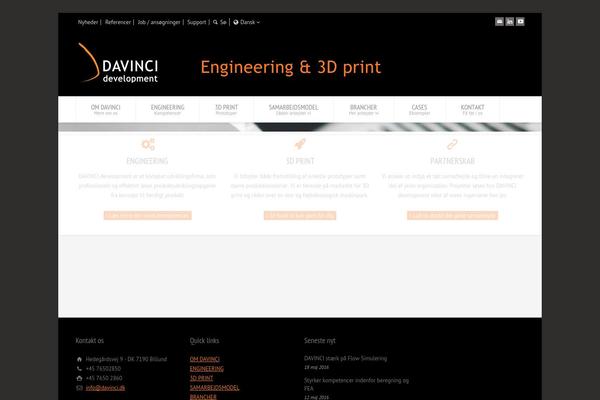600x400 pixels.
Task: Click the 'Seneste nyt' footer heading
Action: pos(320,340)
